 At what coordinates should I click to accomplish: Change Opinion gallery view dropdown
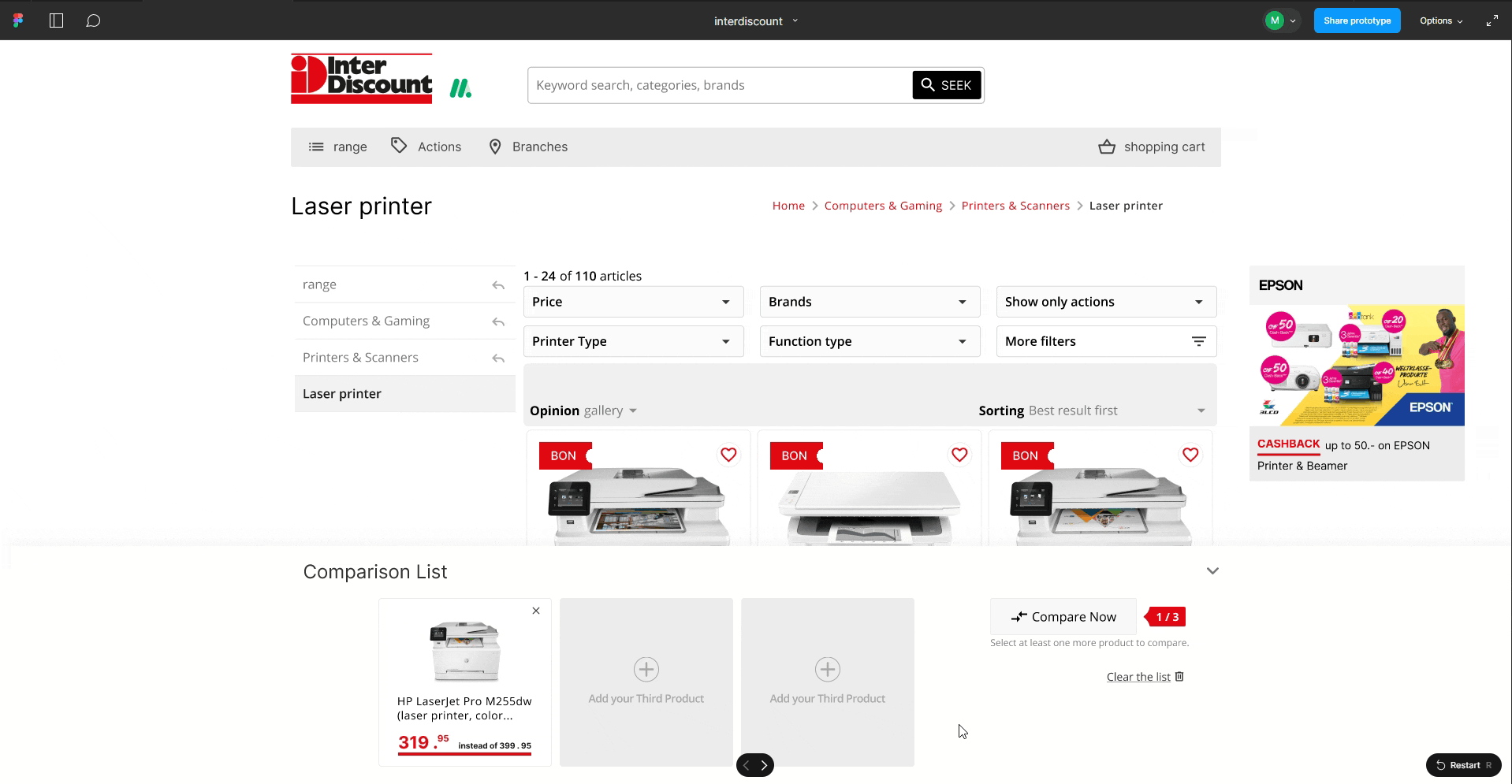pyautogui.click(x=583, y=411)
